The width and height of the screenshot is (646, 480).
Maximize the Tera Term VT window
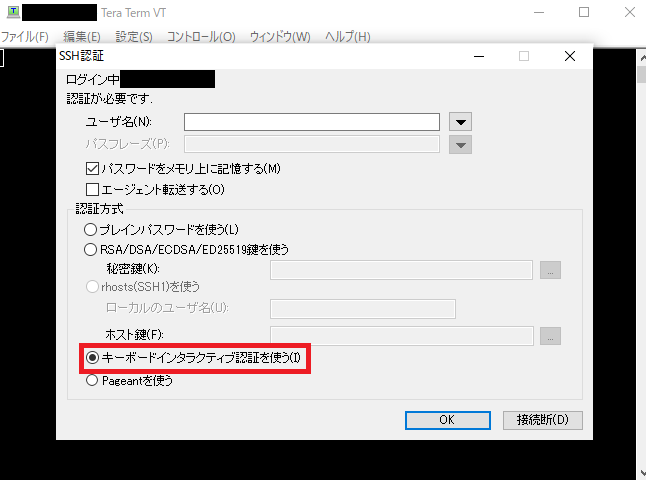584,12
